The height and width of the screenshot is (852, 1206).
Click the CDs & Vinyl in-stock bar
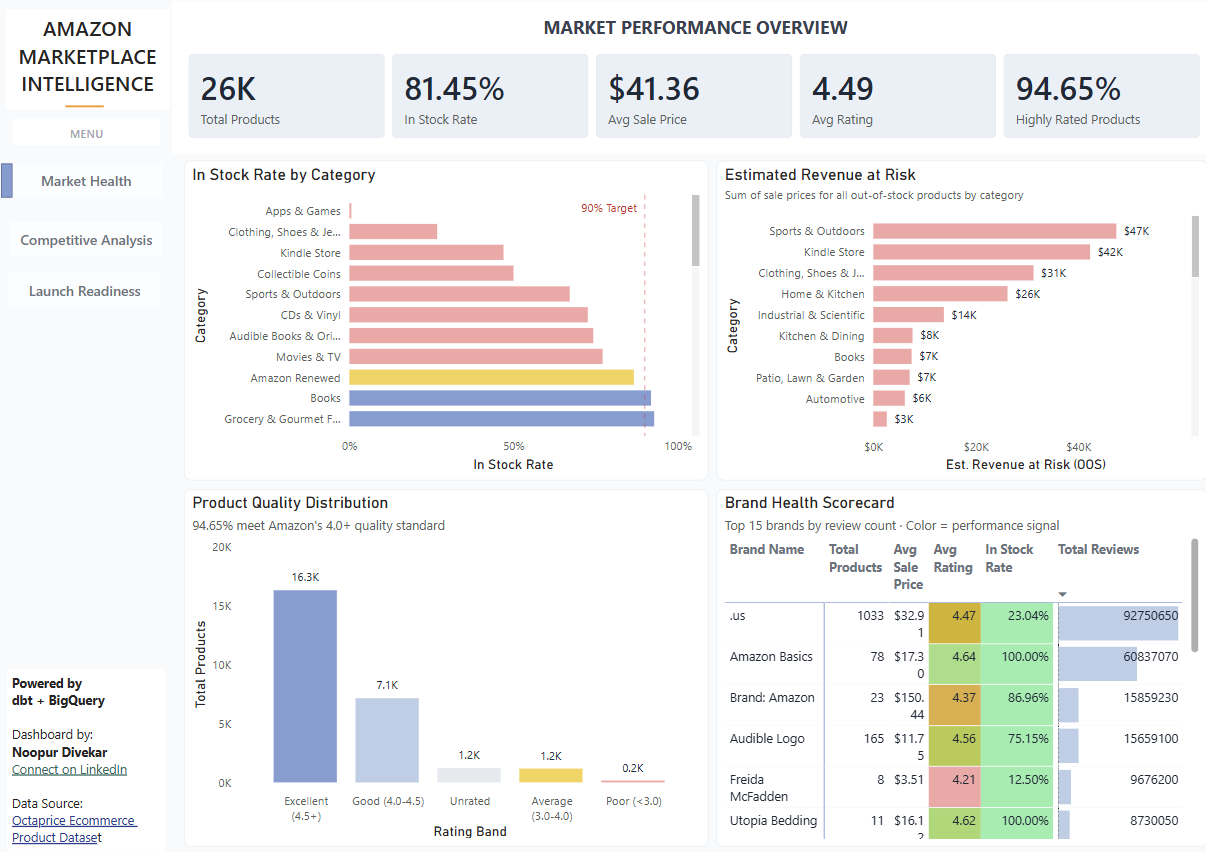(x=468, y=315)
